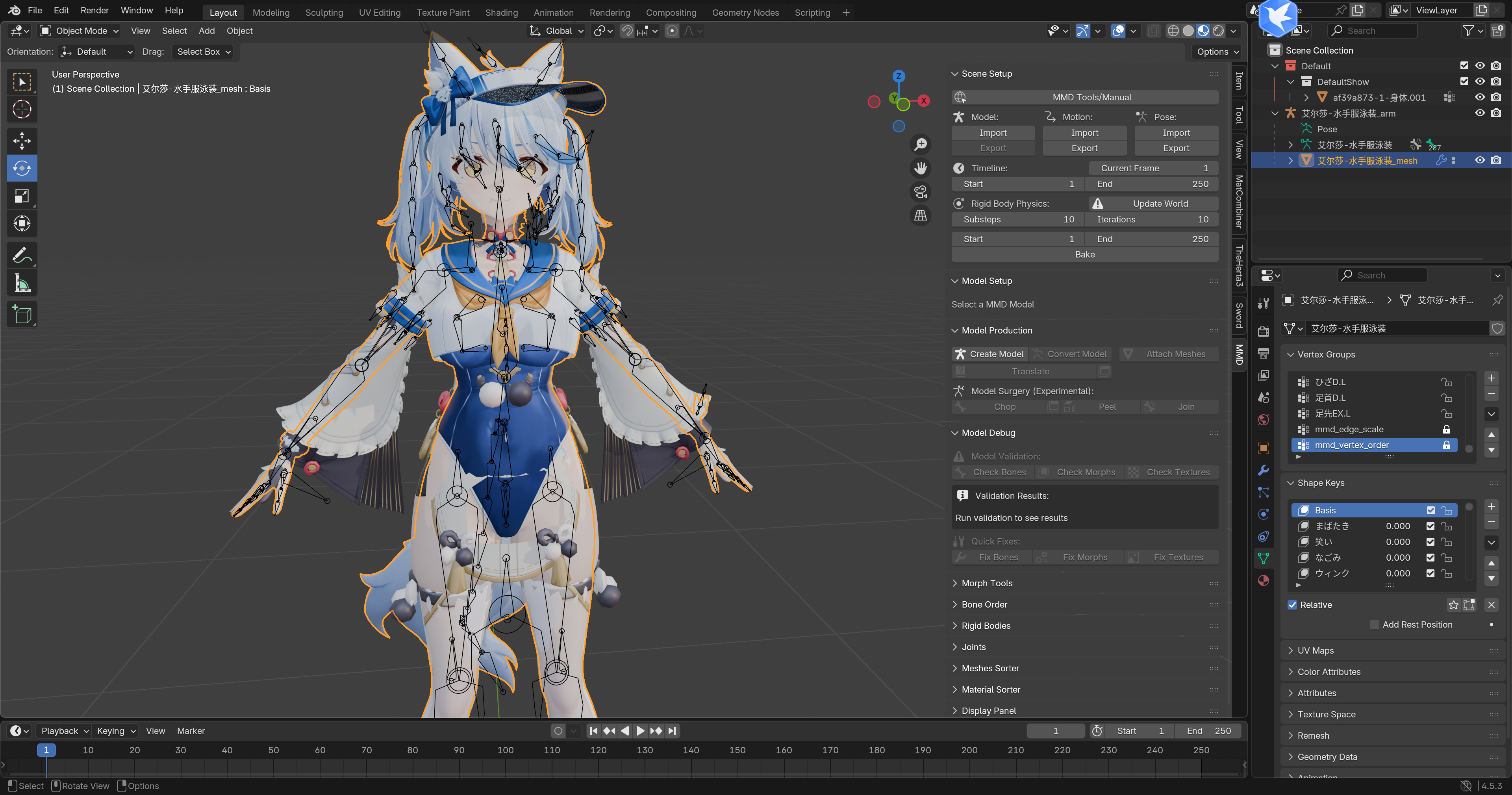Activate the Scale tool

pos(22,196)
